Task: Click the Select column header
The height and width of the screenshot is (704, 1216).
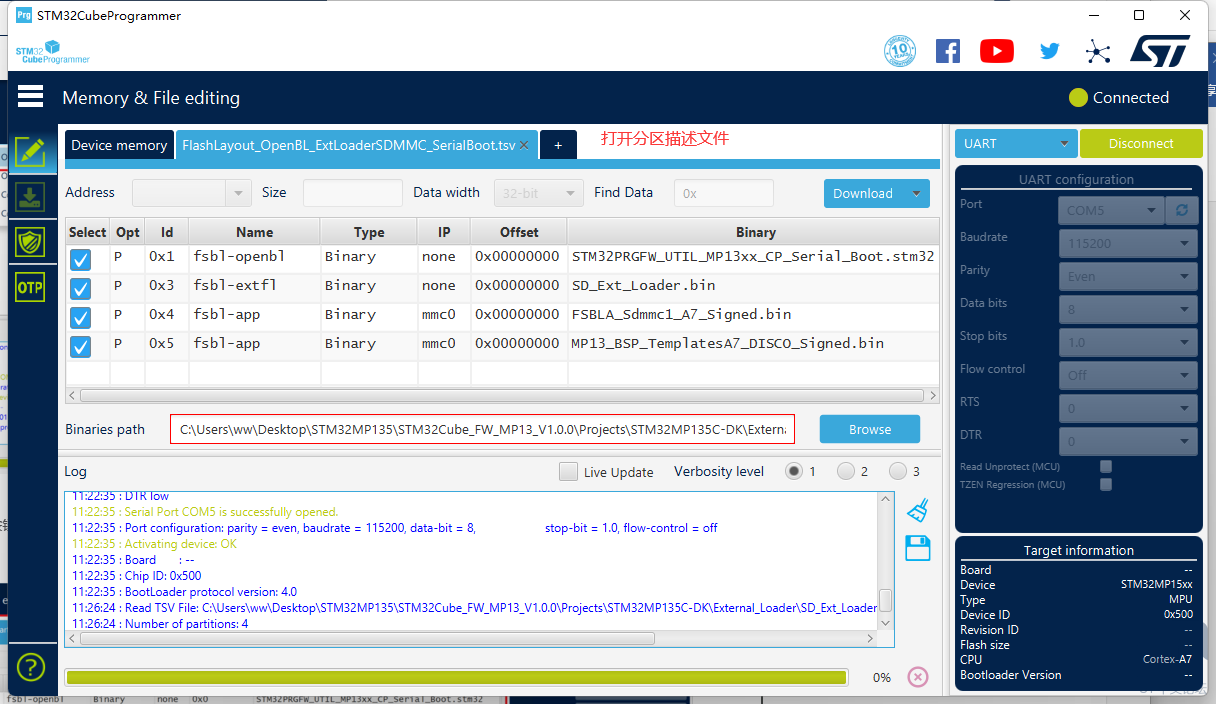Action: click(x=87, y=232)
